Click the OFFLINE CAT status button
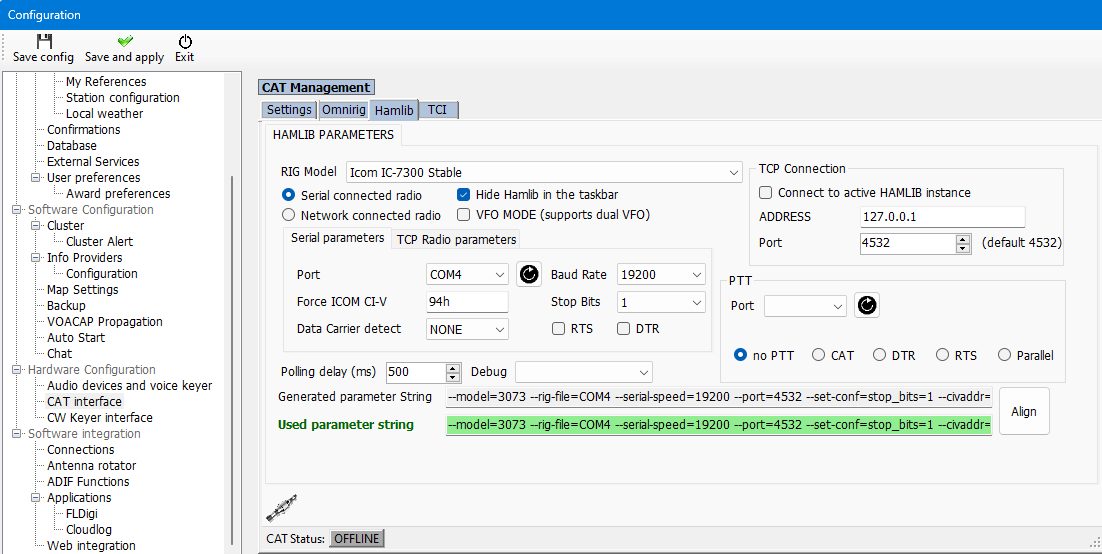This screenshot has height=554, width=1102. coord(357,539)
